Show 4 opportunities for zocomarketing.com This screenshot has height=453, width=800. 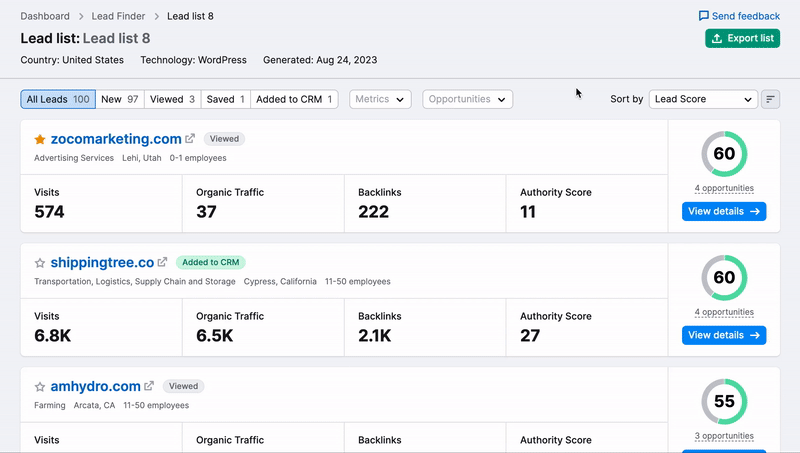point(724,188)
